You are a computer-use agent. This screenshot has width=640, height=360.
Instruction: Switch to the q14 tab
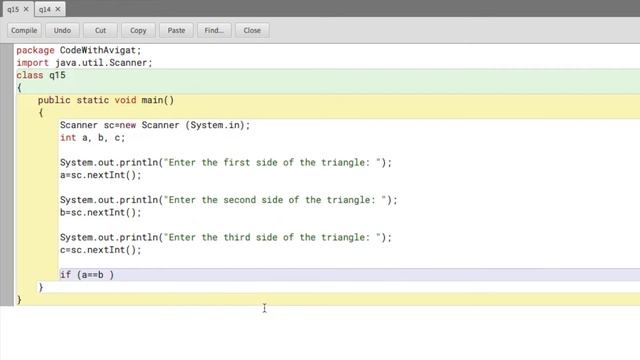(x=45, y=9)
